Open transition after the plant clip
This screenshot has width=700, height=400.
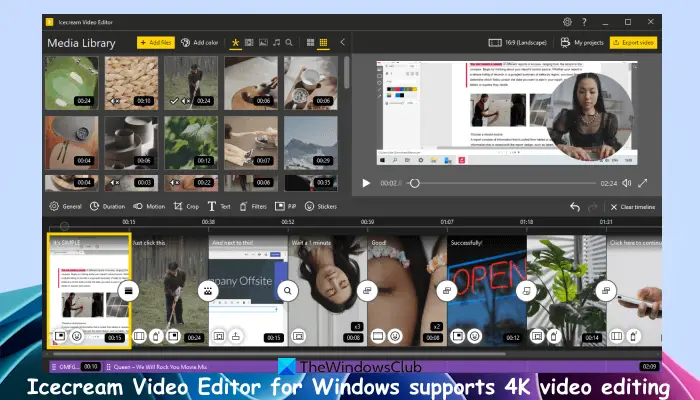click(x=606, y=291)
